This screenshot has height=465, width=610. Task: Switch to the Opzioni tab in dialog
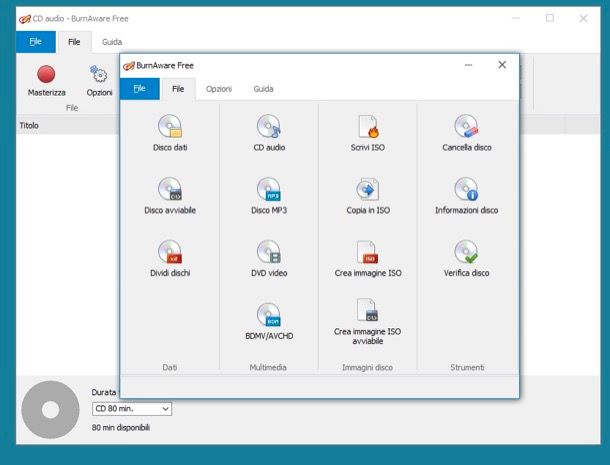[219, 89]
